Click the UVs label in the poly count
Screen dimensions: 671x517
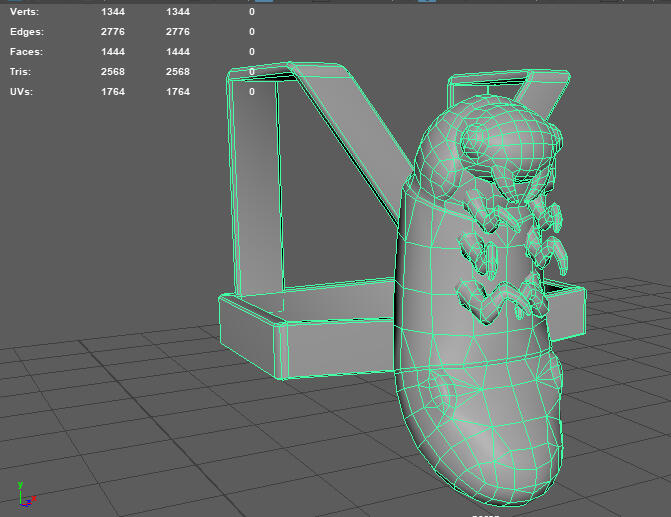pyautogui.click(x=21, y=92)
